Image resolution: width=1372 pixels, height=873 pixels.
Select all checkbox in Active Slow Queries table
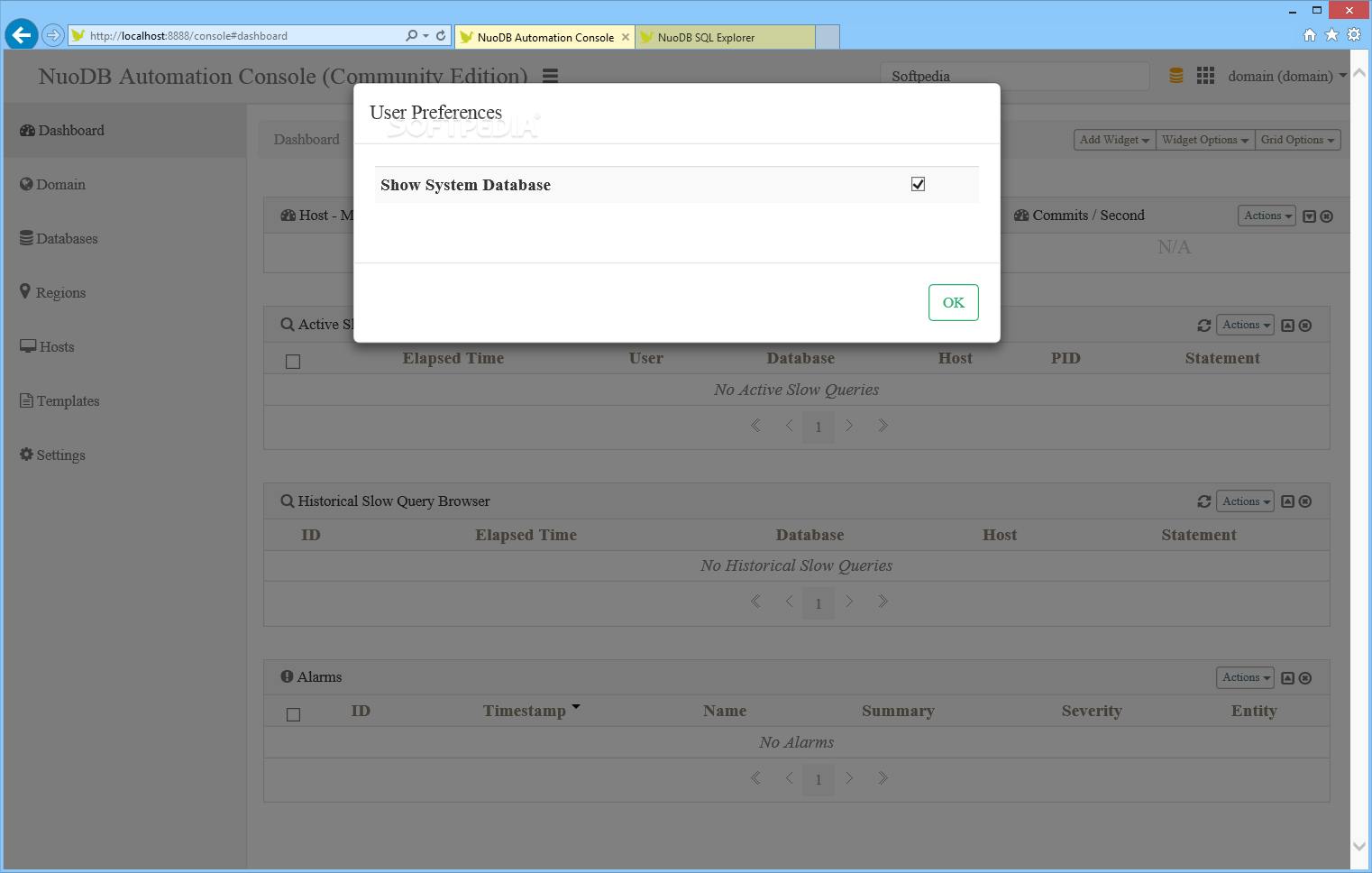[x=293, y=362]
